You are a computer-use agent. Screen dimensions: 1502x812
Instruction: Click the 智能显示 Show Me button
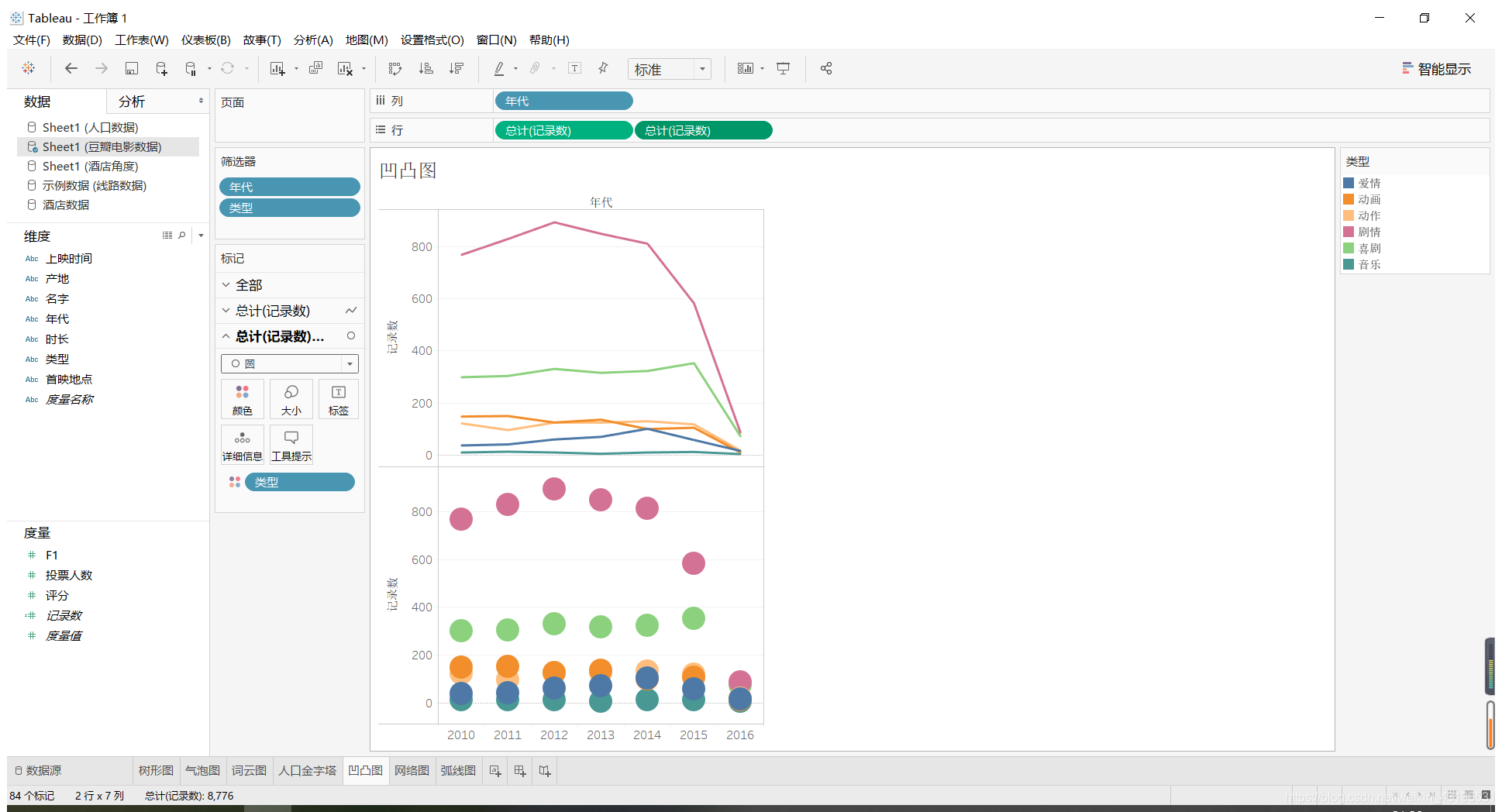[1436, 69]
